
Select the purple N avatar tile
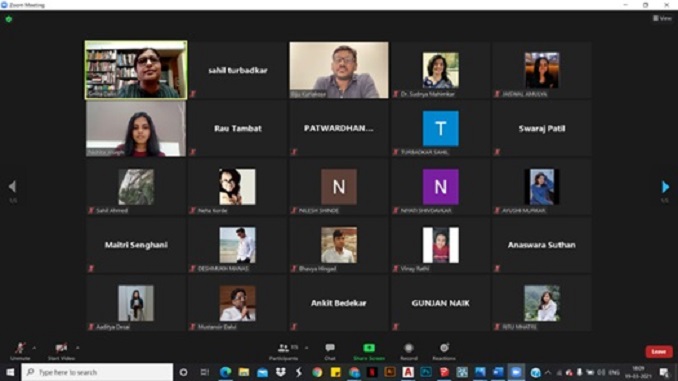[x=440, y=187]
